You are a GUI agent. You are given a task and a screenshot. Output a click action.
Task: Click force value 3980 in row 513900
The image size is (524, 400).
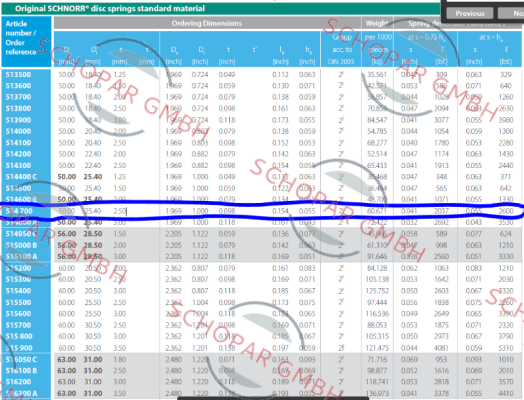tap(506, 120)
